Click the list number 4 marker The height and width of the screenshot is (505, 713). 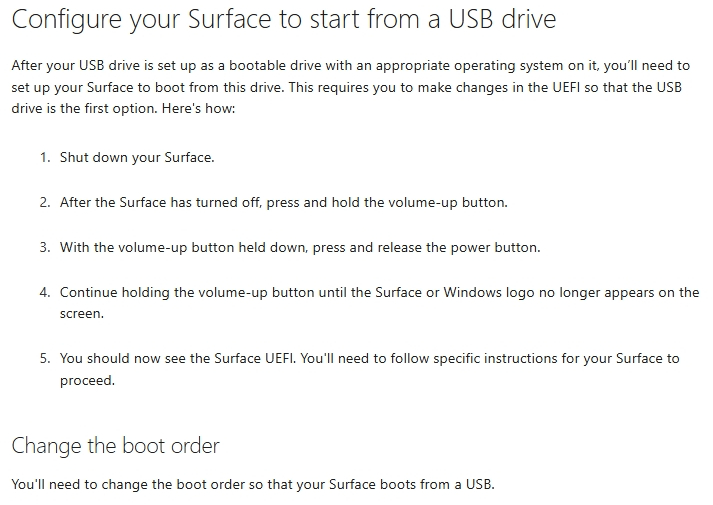[x=45, y=292]
